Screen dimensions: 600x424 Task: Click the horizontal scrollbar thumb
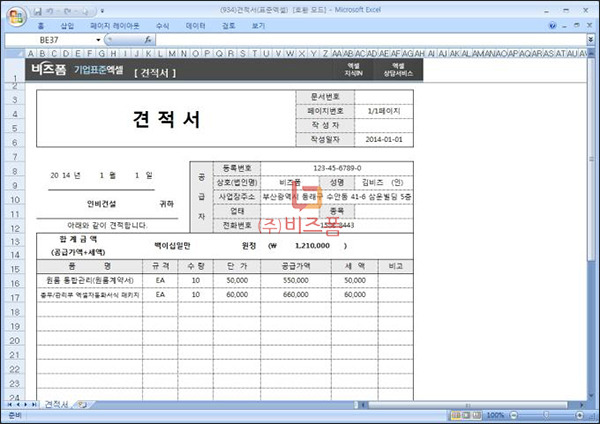point(468,405)
